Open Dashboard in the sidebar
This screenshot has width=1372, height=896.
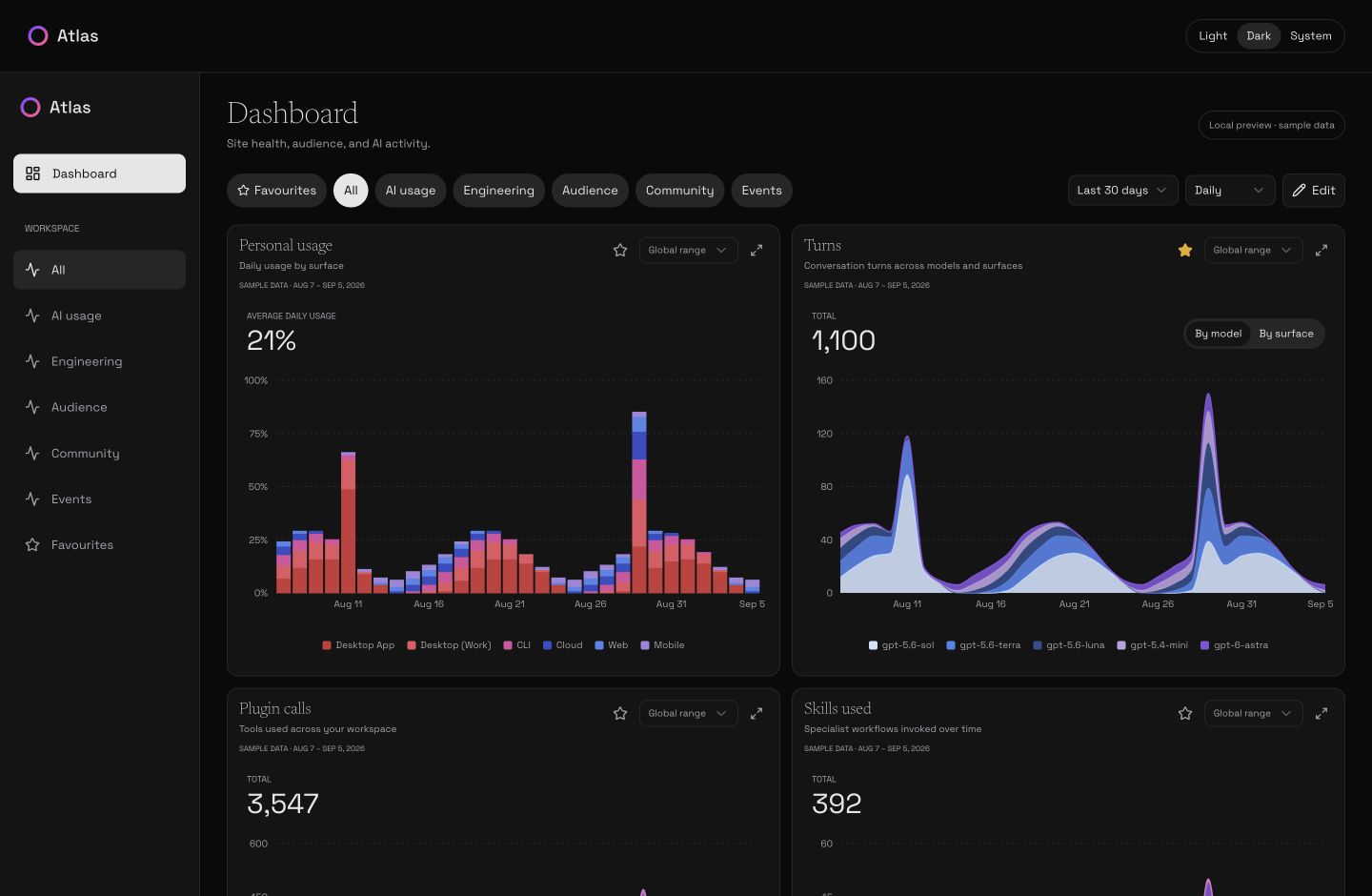pos(99,173)
